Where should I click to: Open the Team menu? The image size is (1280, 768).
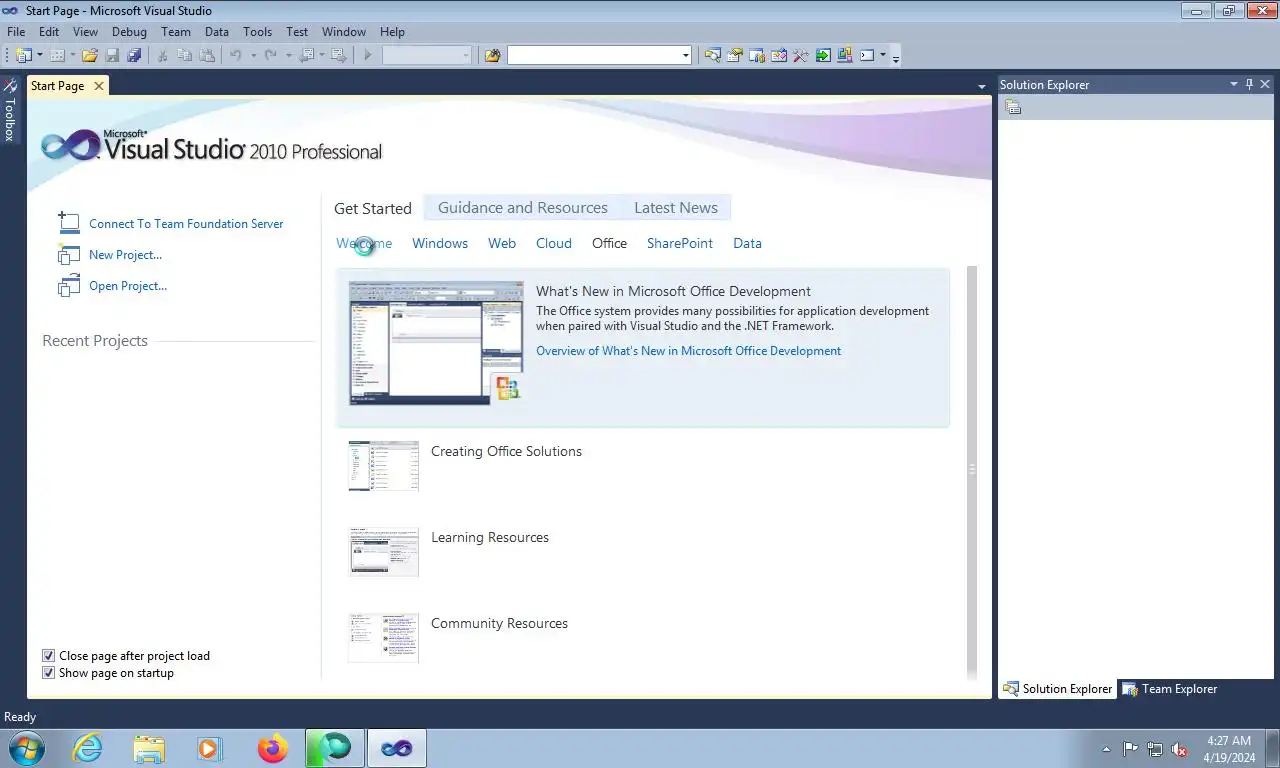pos(176,32)
